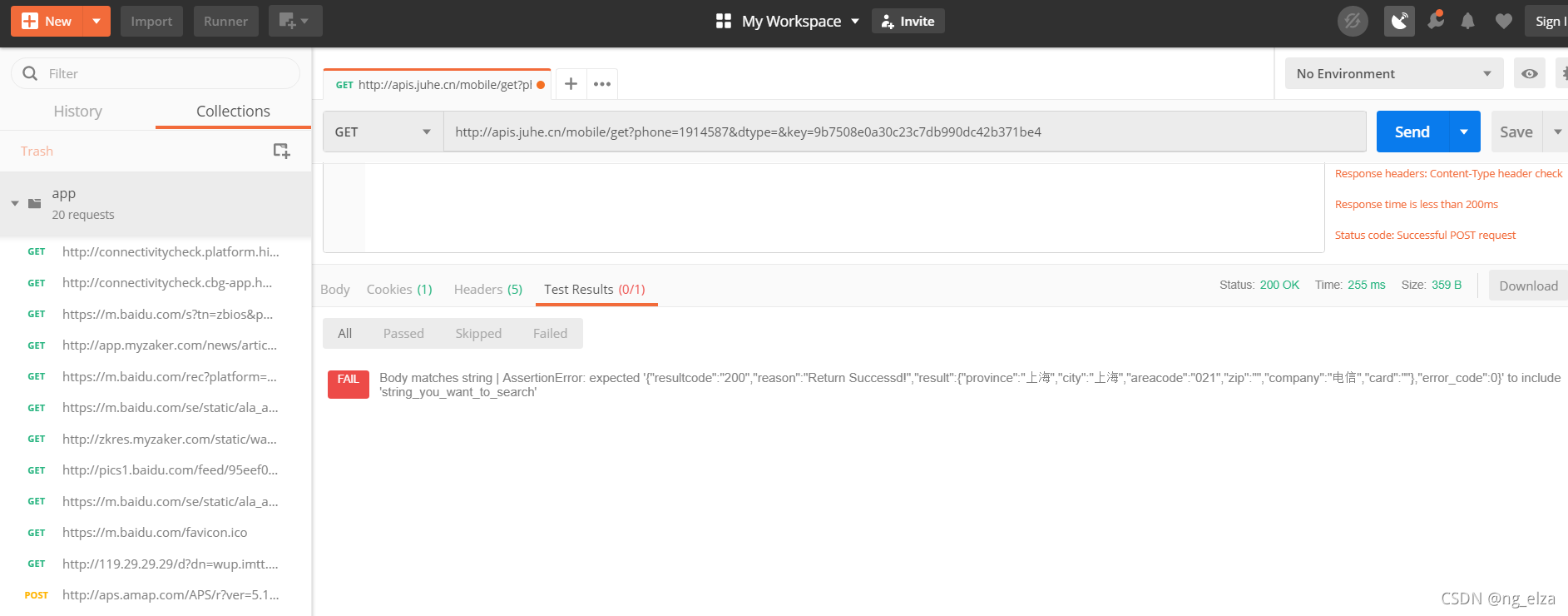The width and height of the screenshot is (1568, 616).
Task: Click the Import button
Action: 151,21
